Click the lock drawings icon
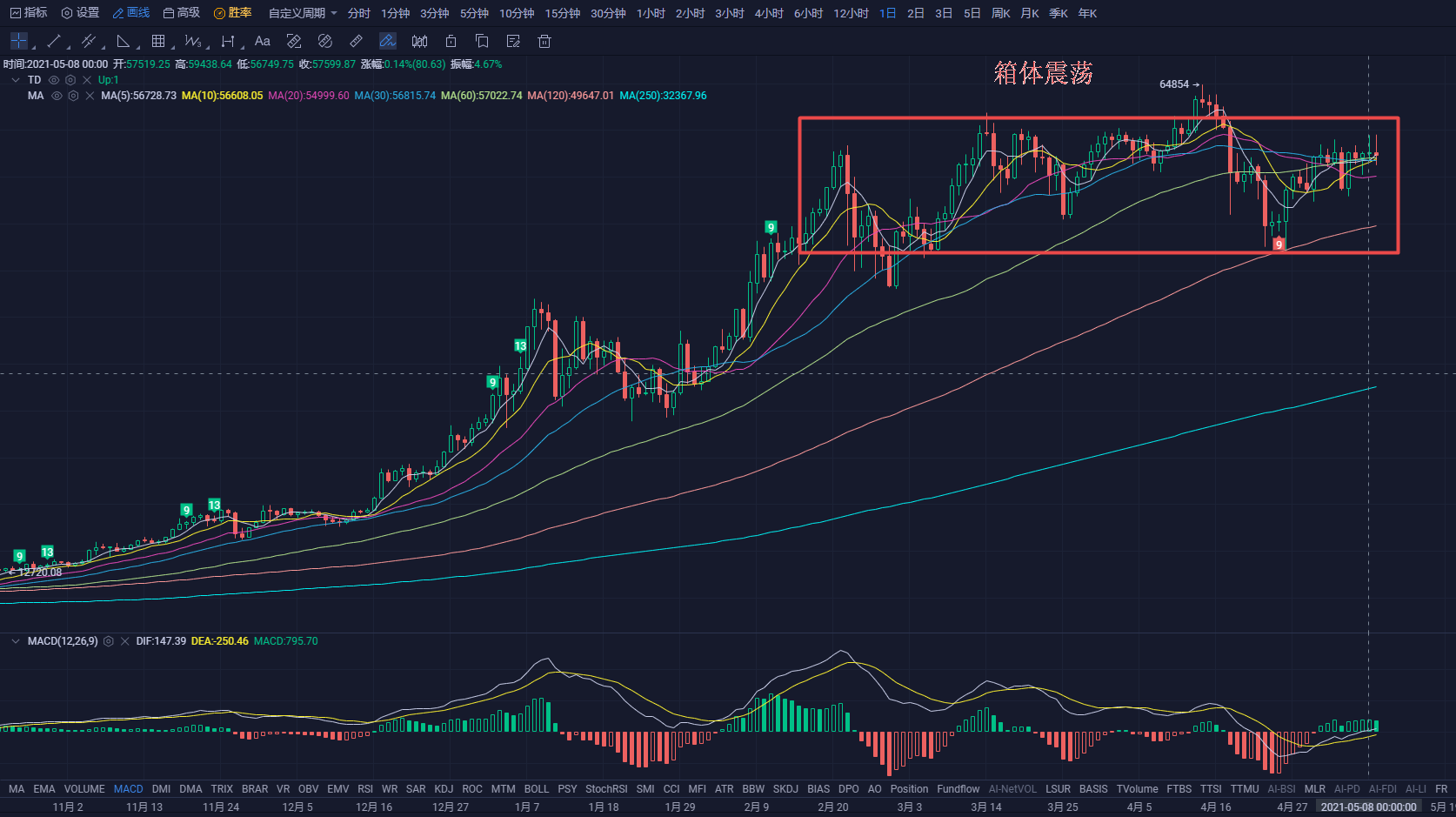Image resolution: width=1456 pixels, height=817 pixels. pos(451,41)
